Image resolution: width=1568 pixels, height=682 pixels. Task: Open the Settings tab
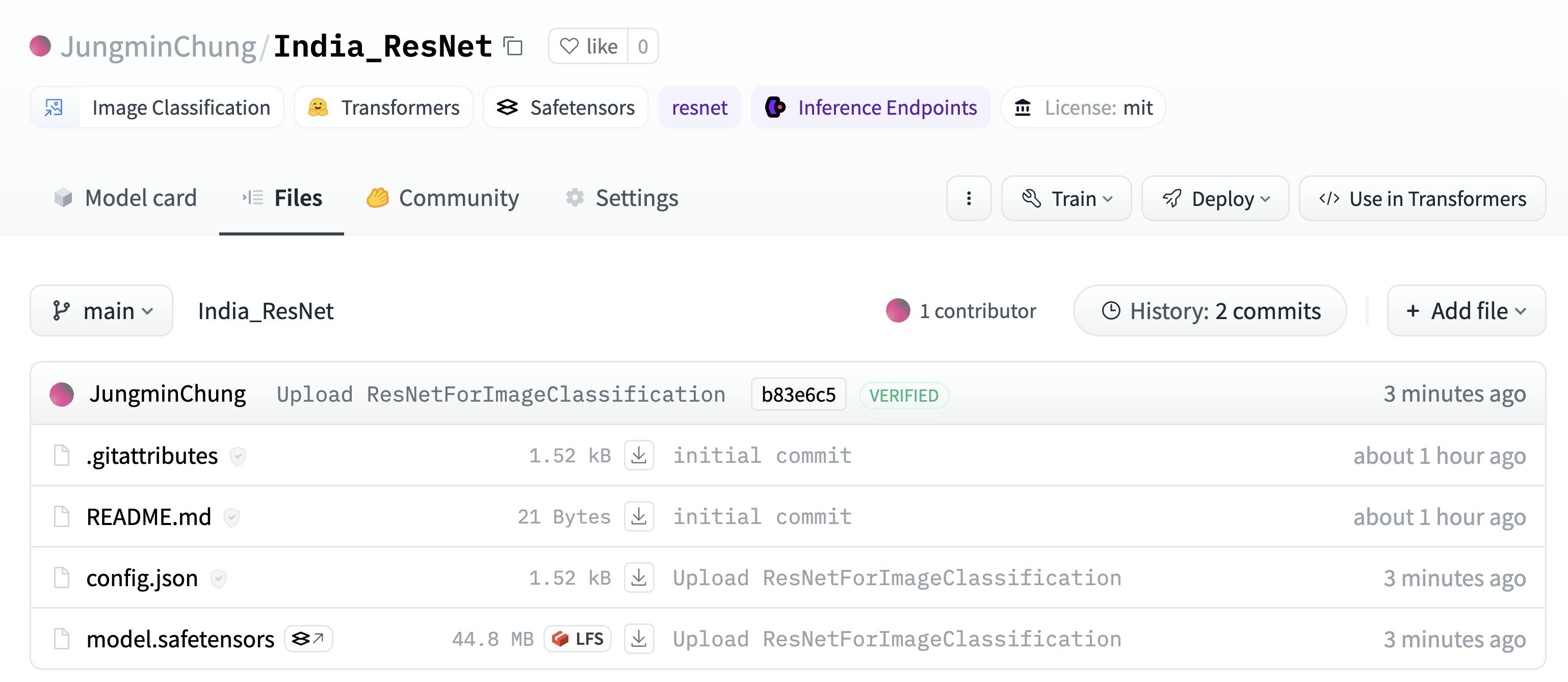[x=621, y=198]
